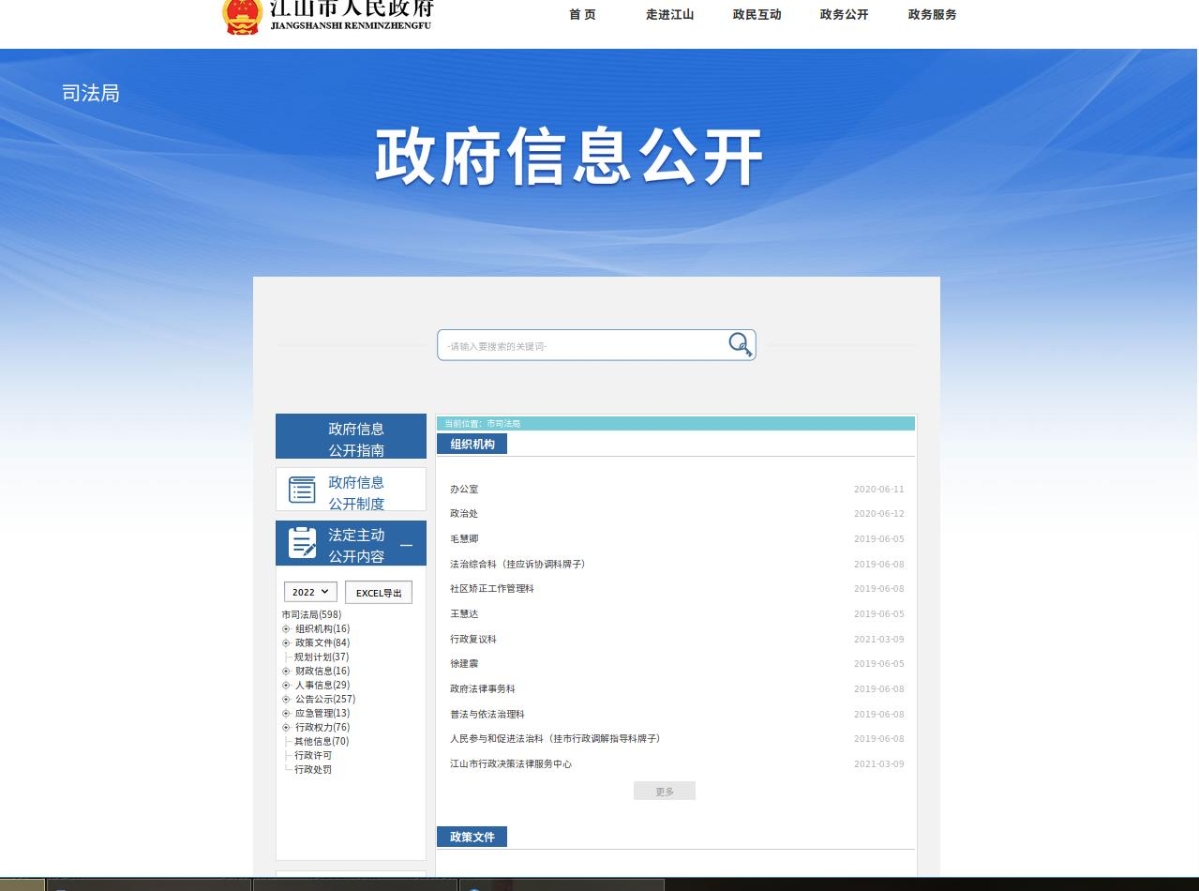Click the 组织机构 section header tab
Screen dimensions: 1199x891
(472, 444)
